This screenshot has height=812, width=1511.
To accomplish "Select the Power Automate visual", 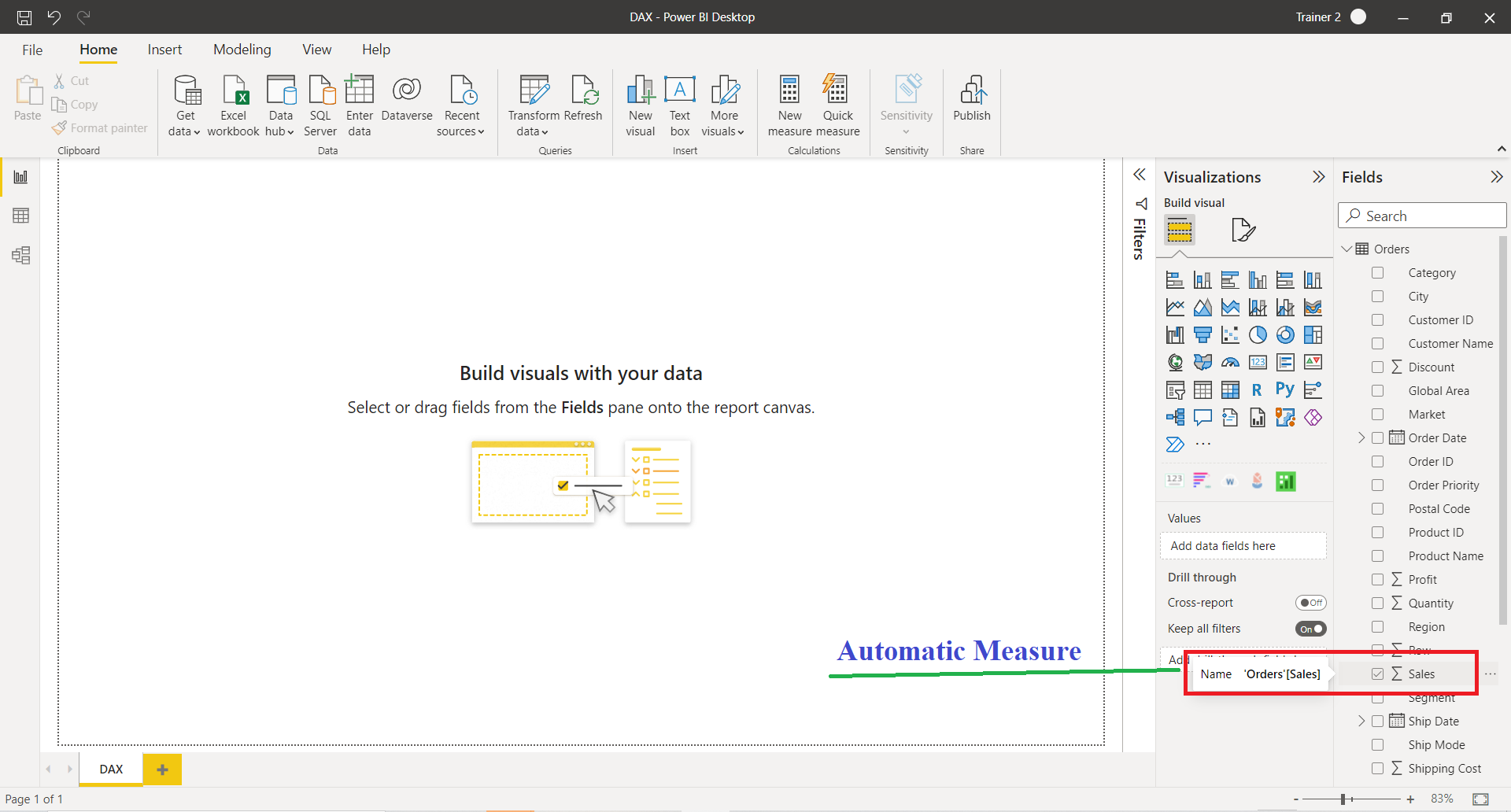I will click(x=1175, y=445).
